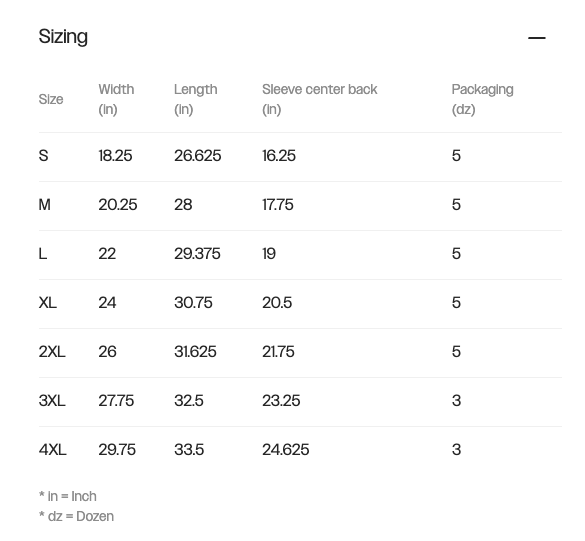Click the 18.25 width value for S
The image size is (585, 541).
115,156
